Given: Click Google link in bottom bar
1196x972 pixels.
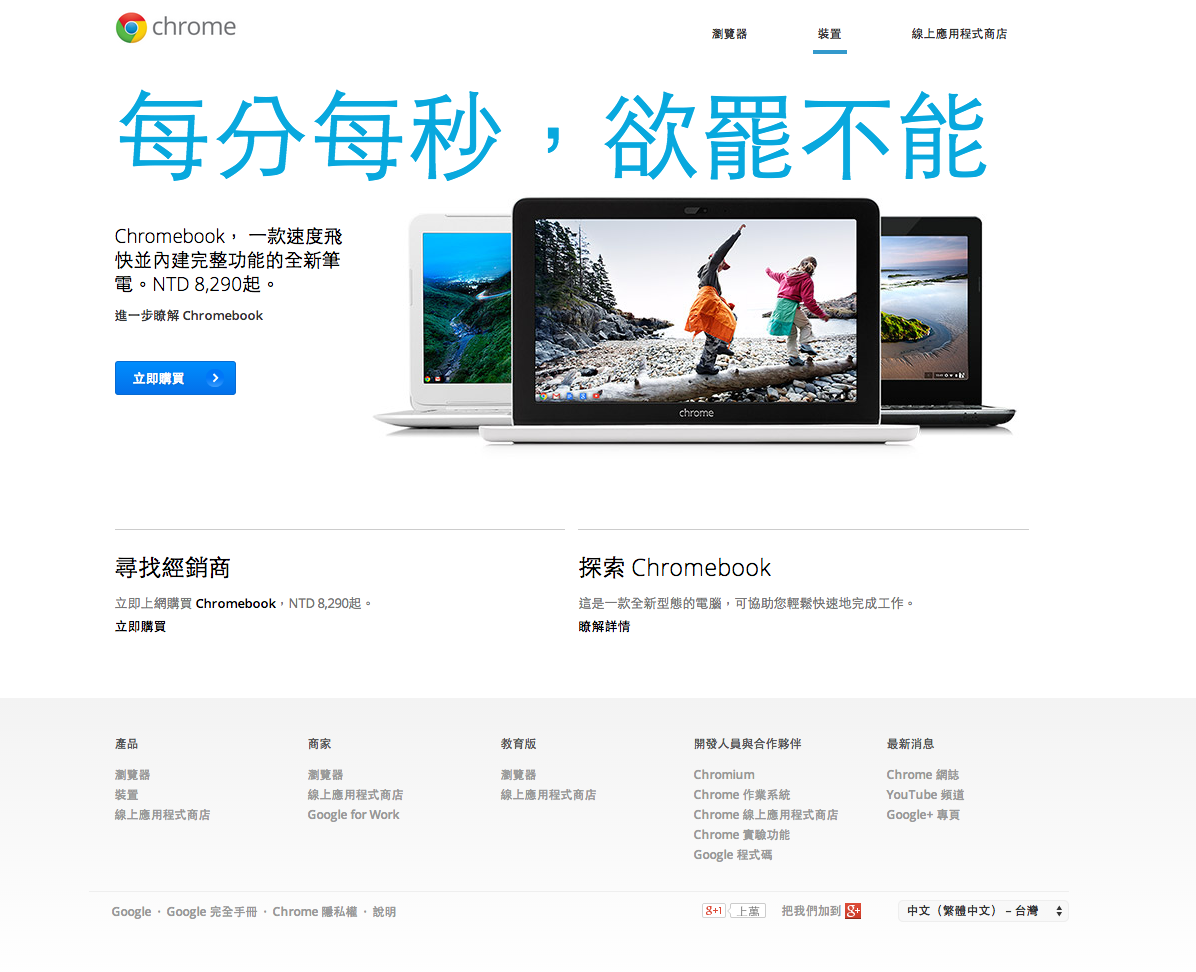Looking at the screenshot, I should click(x=131, y=912).
